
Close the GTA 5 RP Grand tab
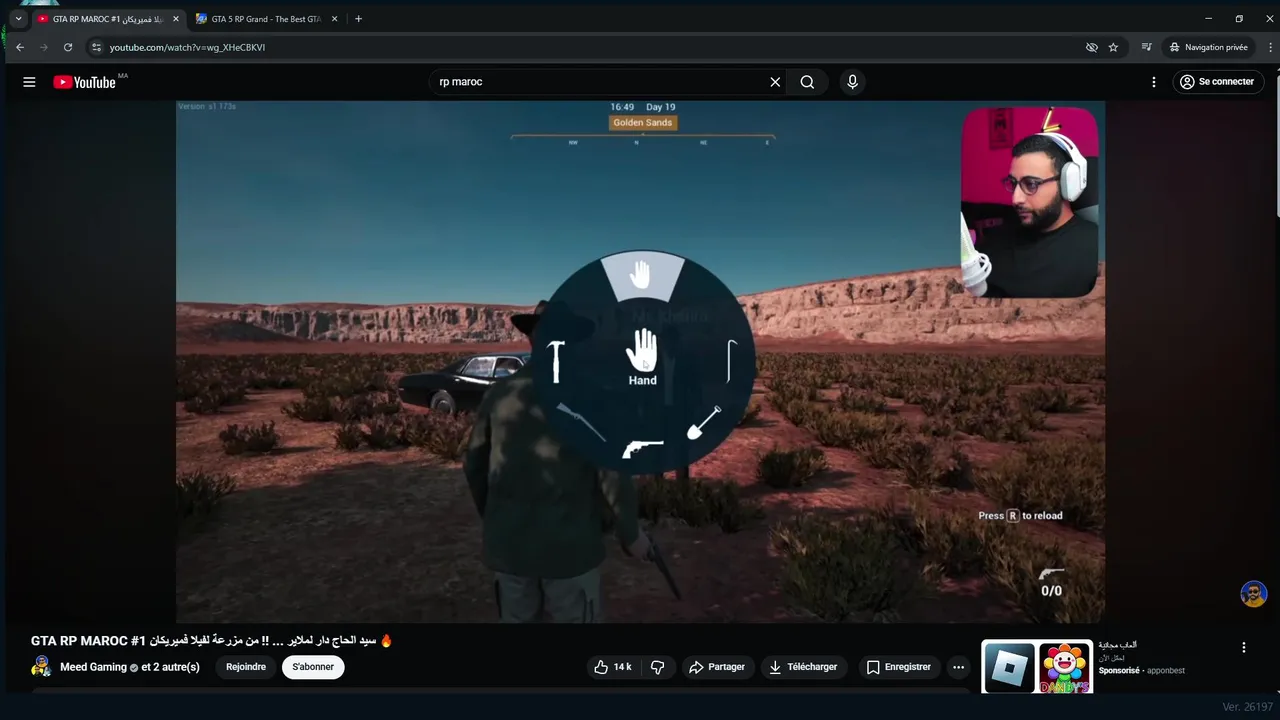pyautogui.click(x=334, y=19)
